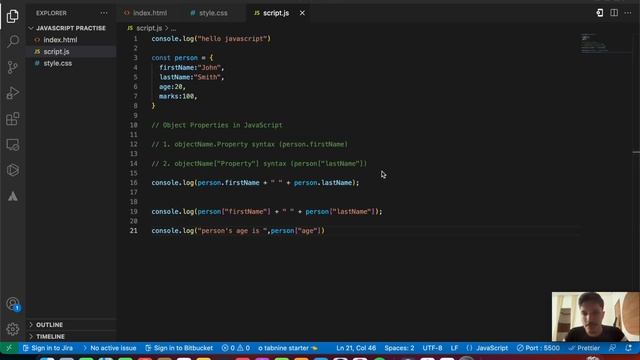Click the "hello javascript" console.log line

[211, 39]
